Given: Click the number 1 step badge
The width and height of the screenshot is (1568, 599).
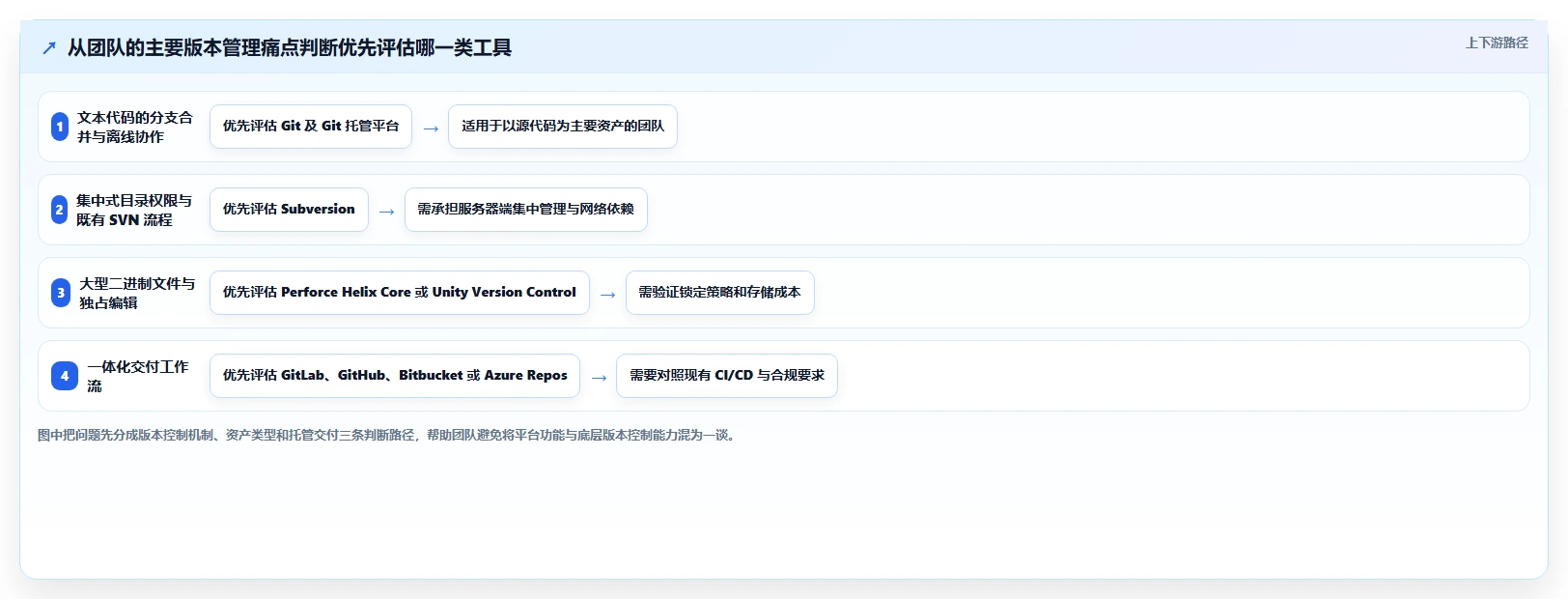Looking at the screenshot, I should point(60,127).
